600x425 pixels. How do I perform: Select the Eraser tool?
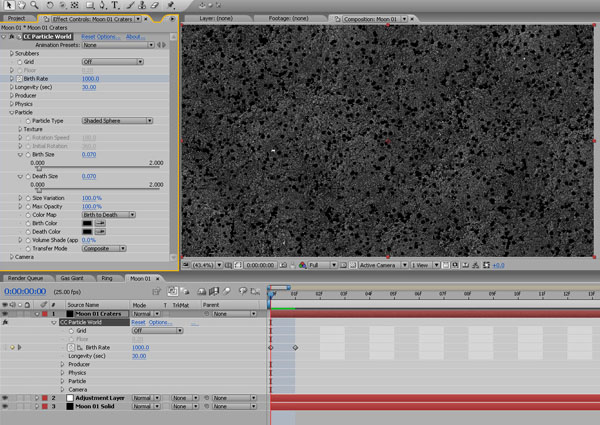[x=156, y=6]
